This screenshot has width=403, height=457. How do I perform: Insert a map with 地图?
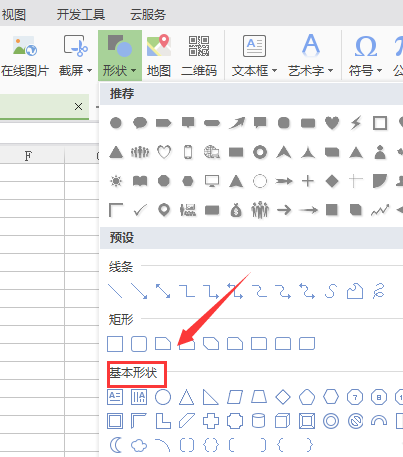point(159,56)
